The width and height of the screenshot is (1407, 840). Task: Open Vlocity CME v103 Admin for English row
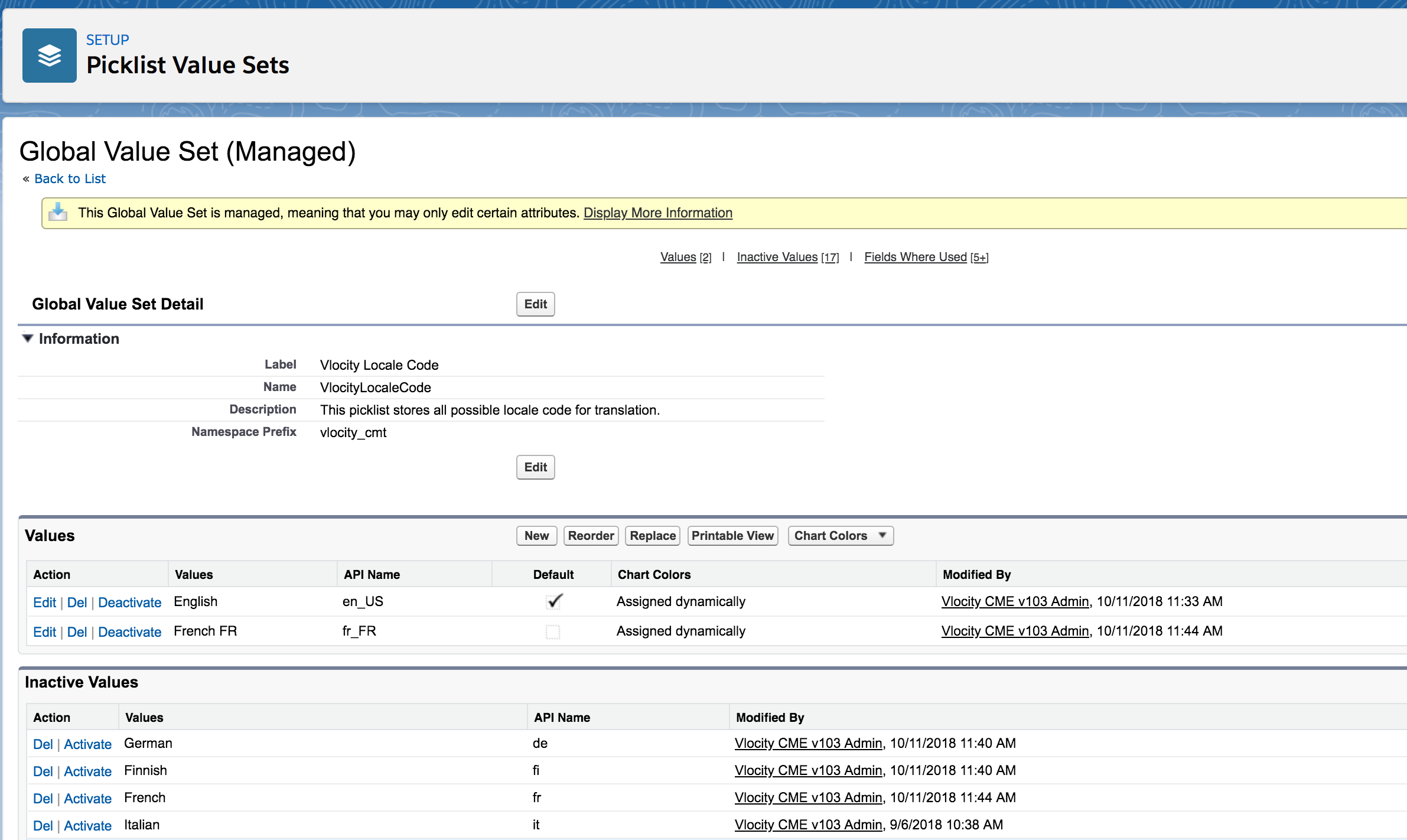coord(1015,601)
